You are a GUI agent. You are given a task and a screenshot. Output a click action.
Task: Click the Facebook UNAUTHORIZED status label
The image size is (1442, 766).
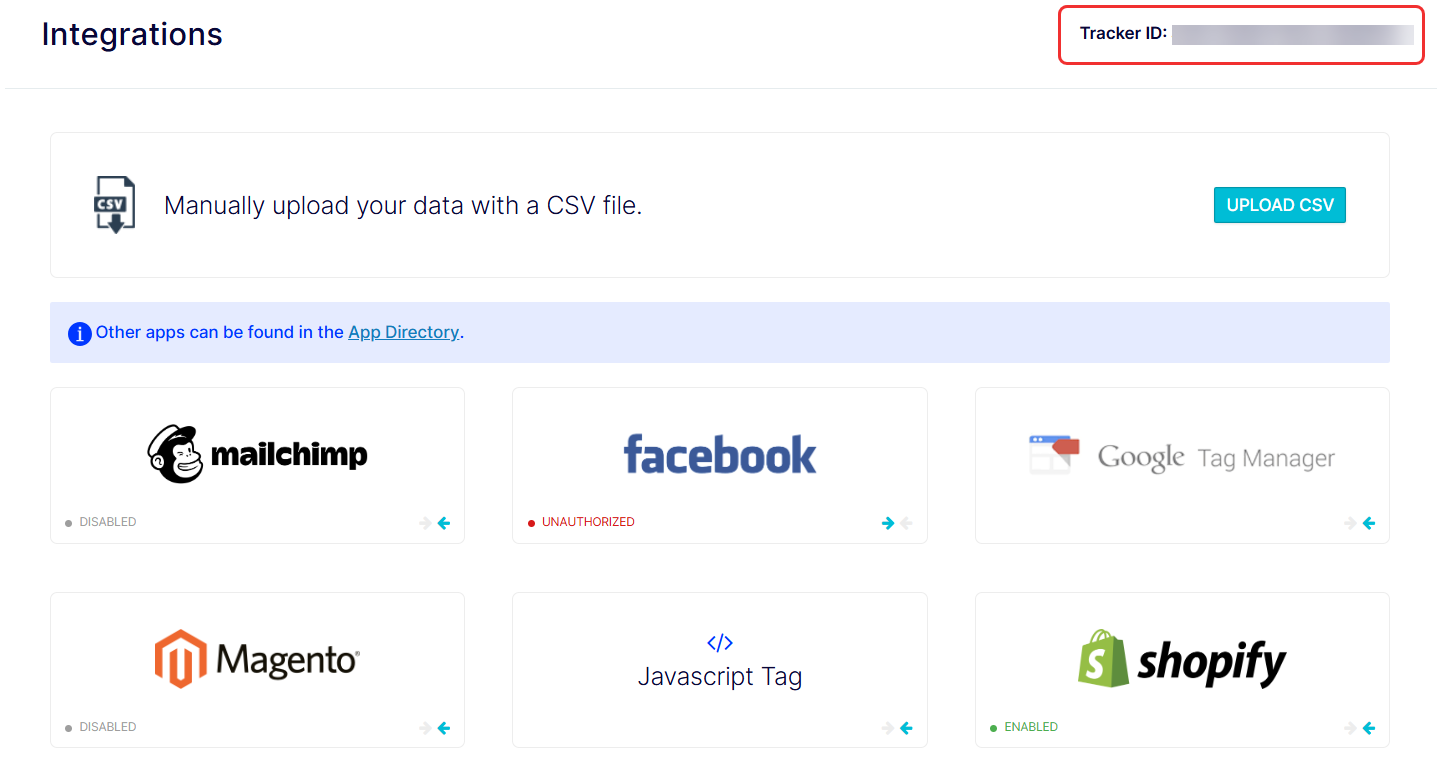tap(588, 522)
